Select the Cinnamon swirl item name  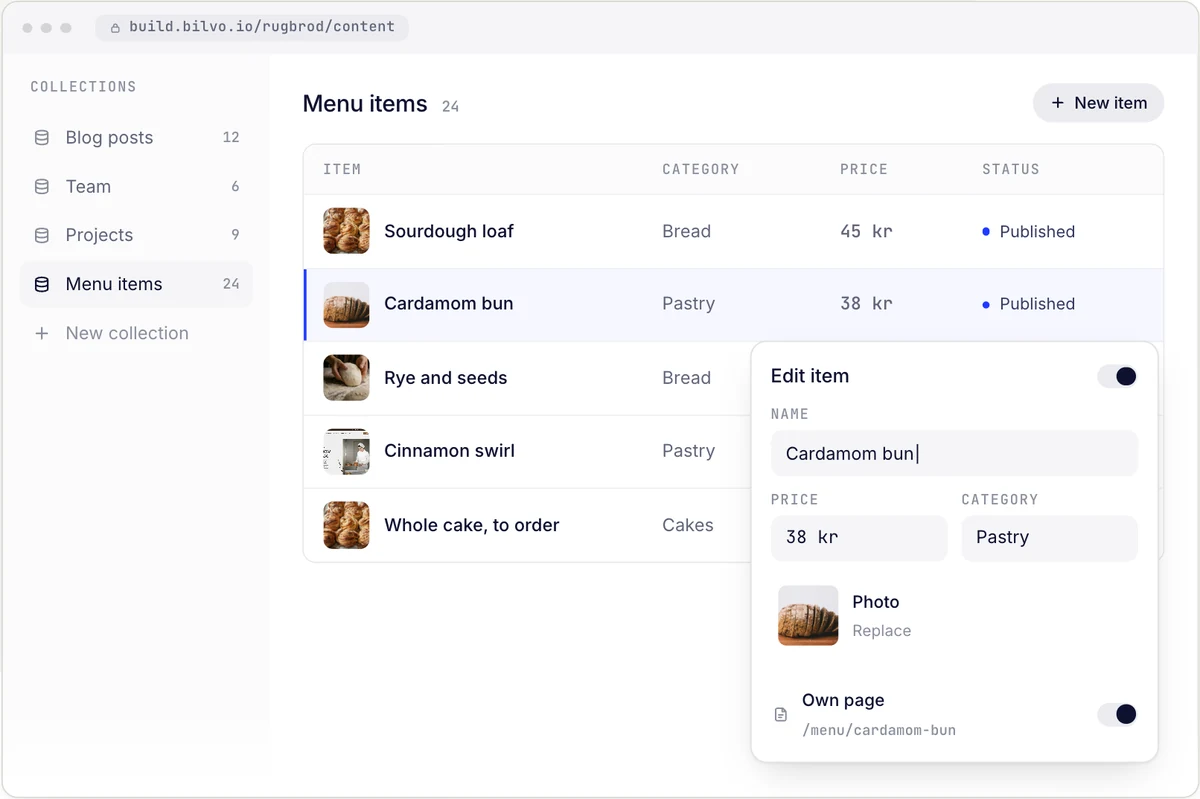pyautogui.click(x=450, y=451)
